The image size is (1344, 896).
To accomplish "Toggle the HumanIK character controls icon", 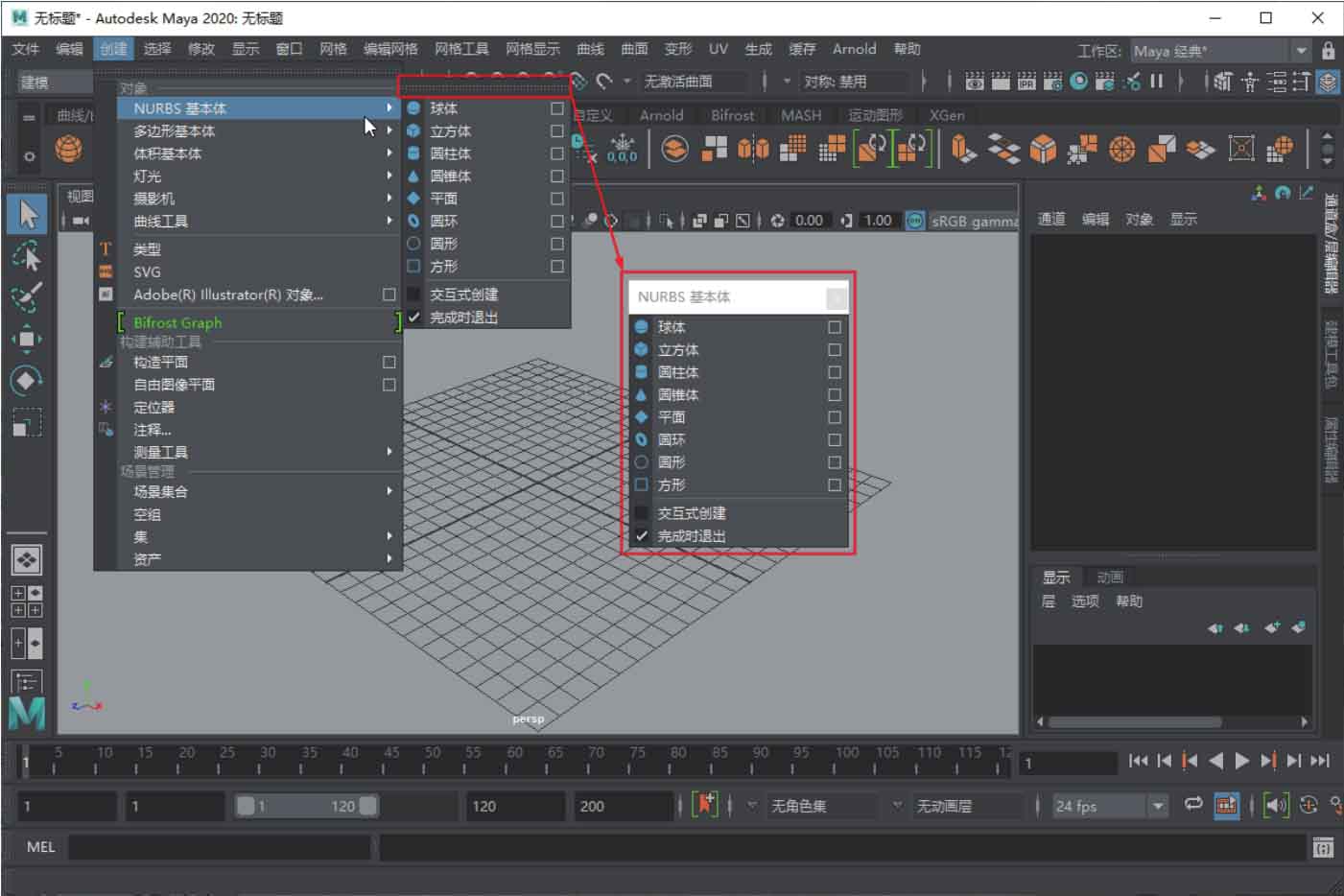I will (1250, 82).
